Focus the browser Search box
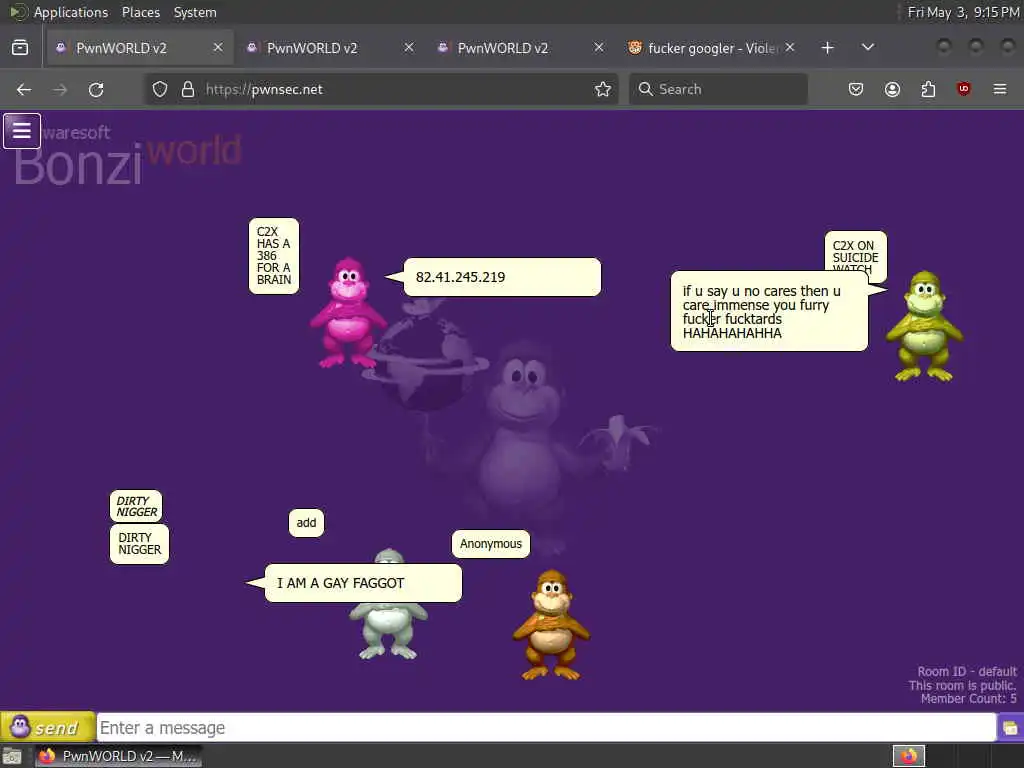The height and width of the screenshot is (768, 1024). coord(718,89)
